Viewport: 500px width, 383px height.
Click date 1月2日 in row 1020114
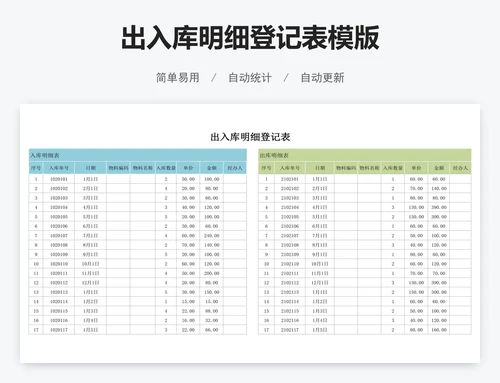pyautogui.click(x=91, y=302)
